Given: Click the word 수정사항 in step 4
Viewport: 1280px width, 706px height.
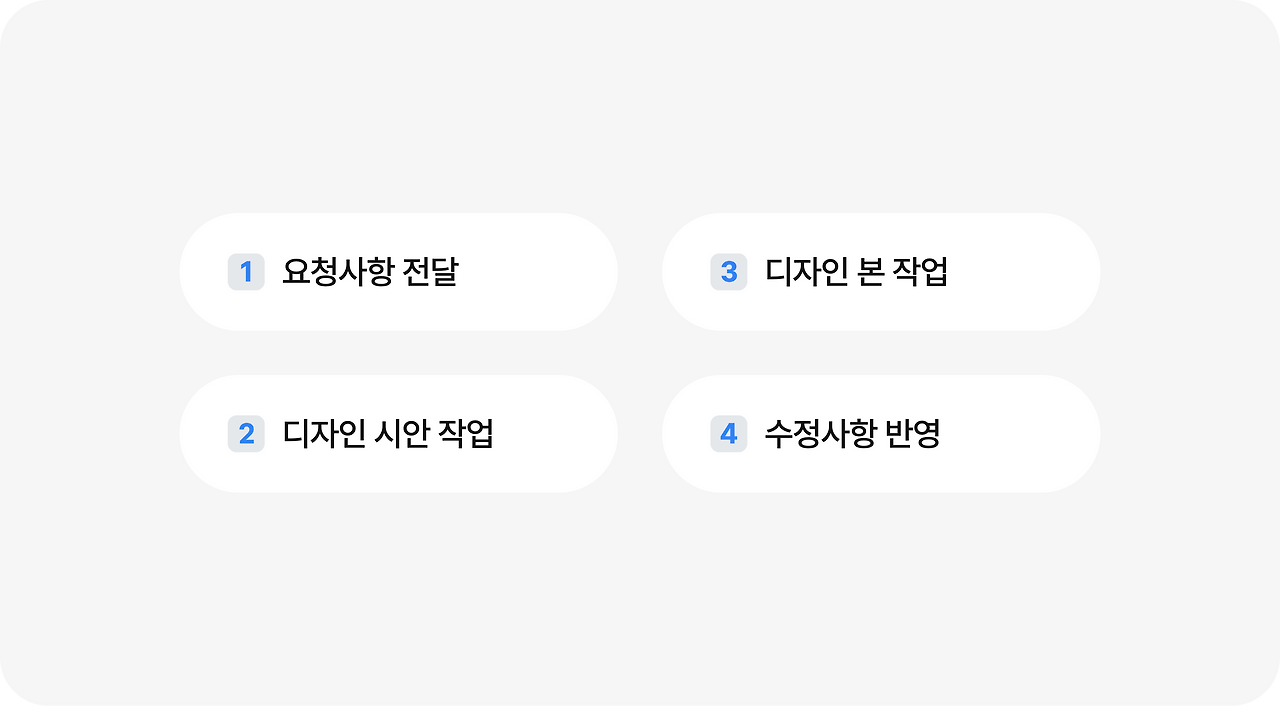Looking at the screenshot, I should pyautogui.click(x=820, y=434).
